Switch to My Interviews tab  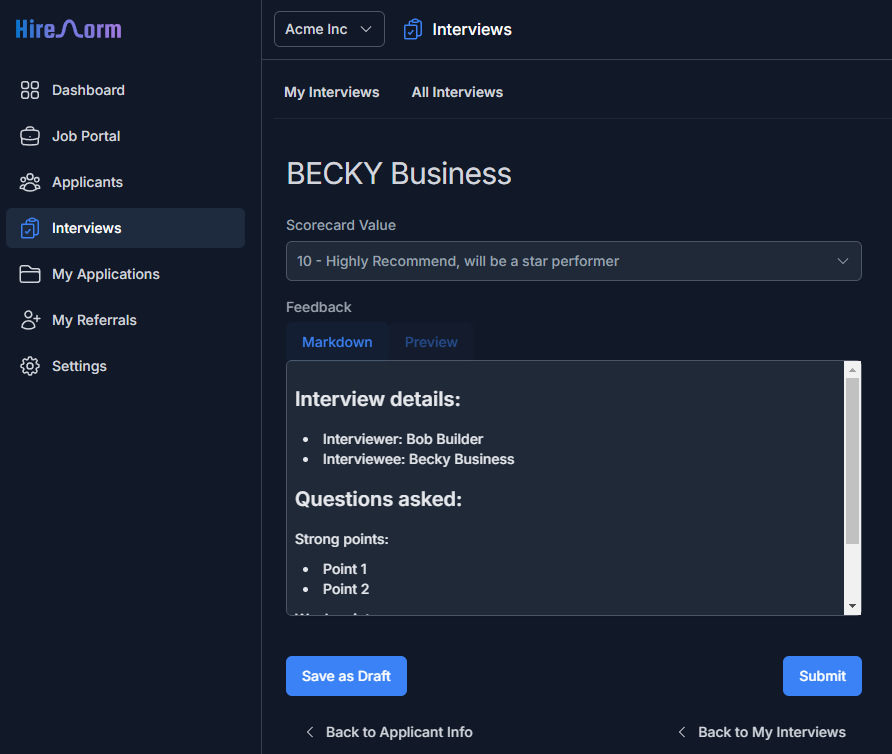[332, 92]
